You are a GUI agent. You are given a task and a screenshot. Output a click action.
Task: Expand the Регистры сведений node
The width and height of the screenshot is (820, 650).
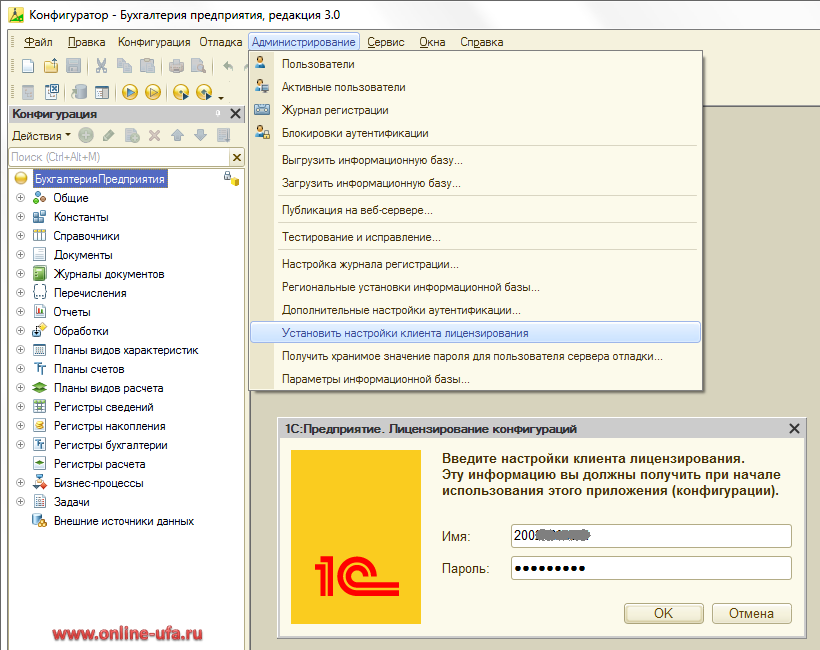(20, 406)
